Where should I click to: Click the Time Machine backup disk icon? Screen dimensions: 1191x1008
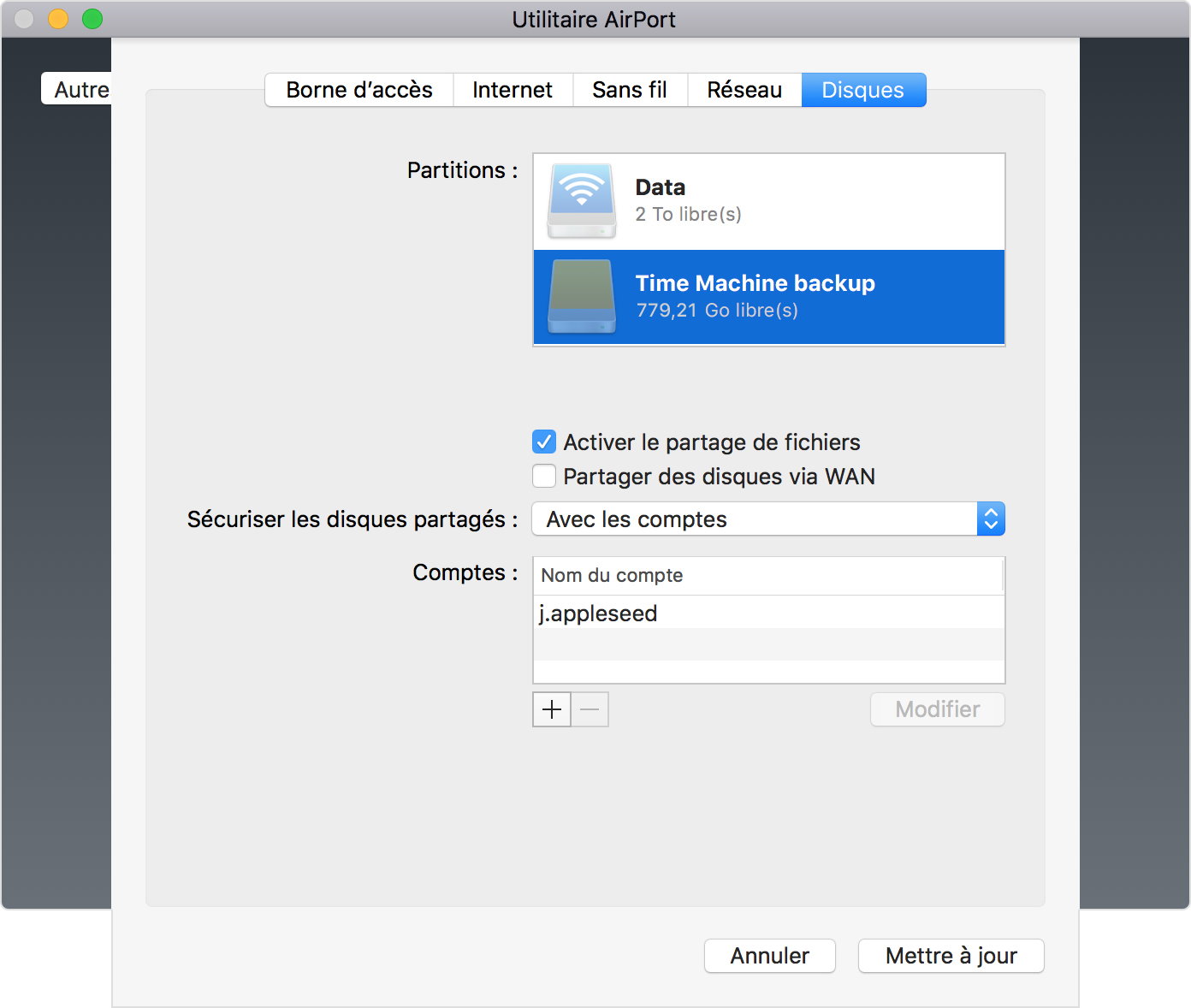[x=582, y=297]
